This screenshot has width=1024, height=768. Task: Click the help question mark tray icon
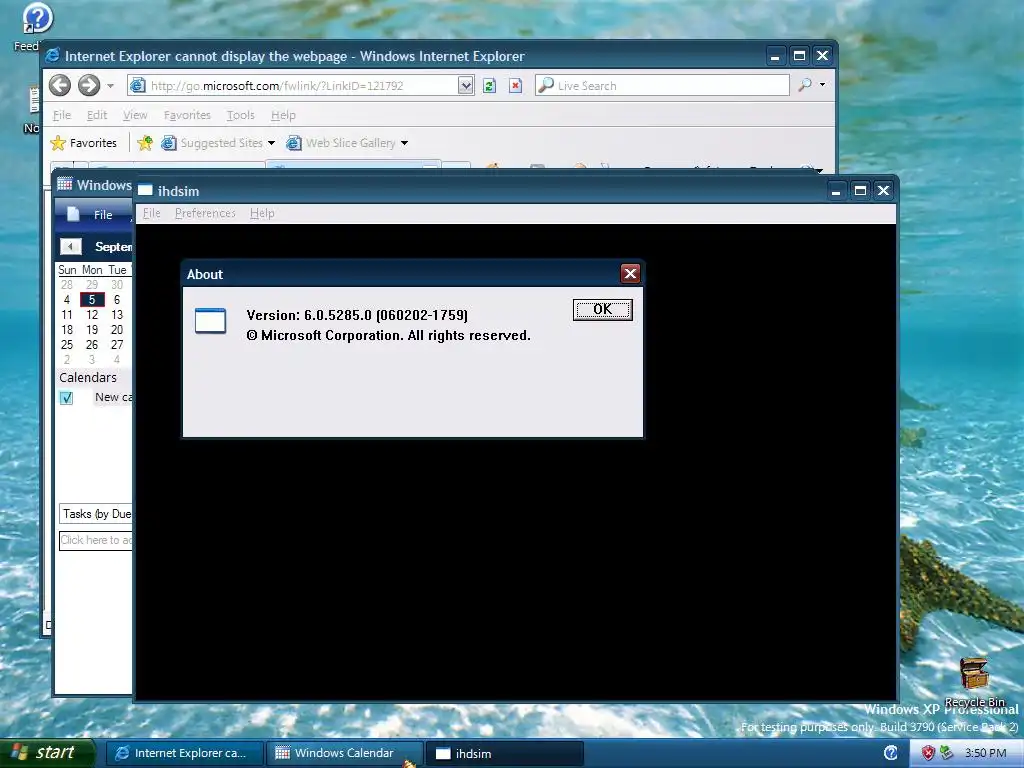[891, 753]
